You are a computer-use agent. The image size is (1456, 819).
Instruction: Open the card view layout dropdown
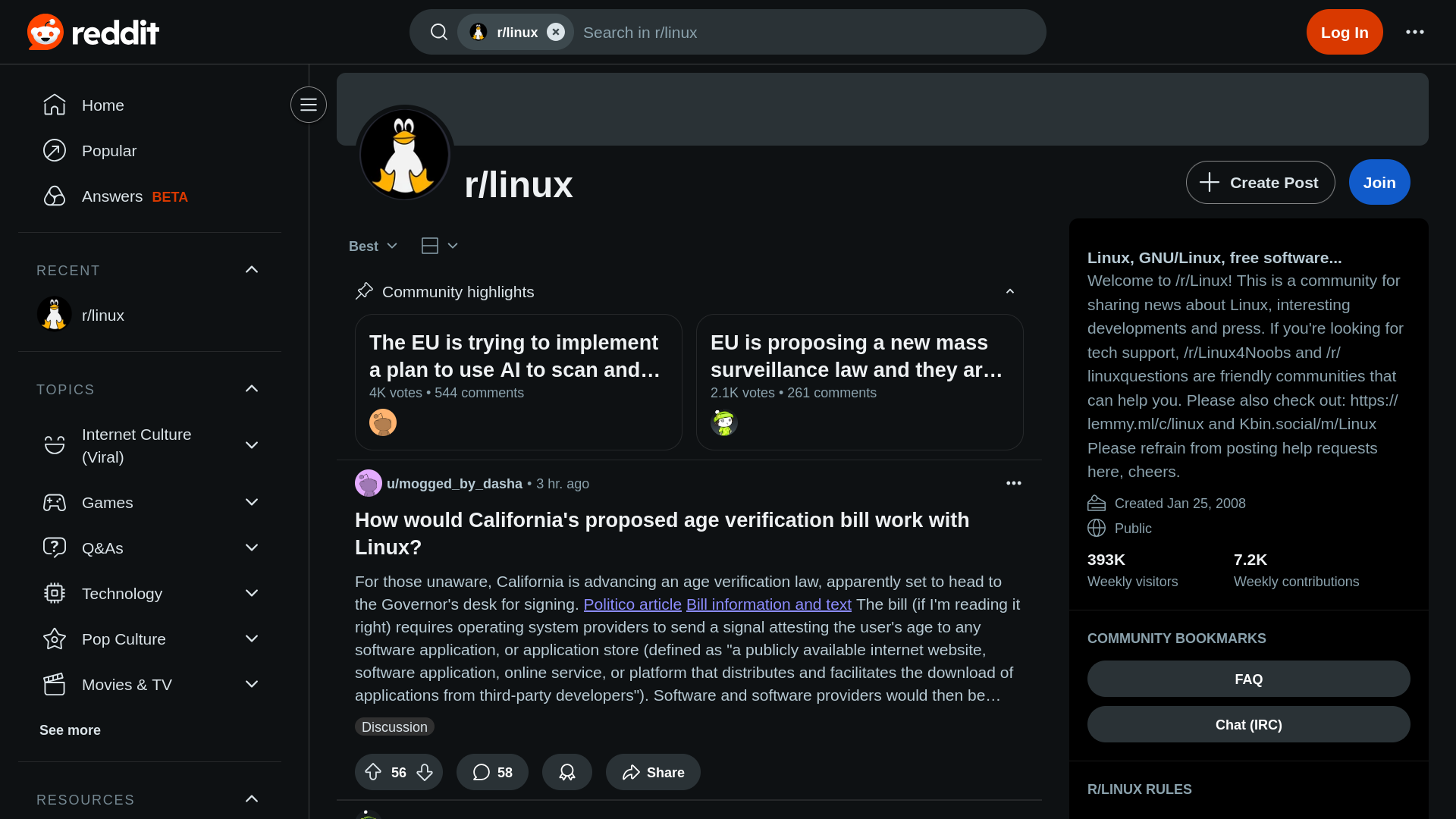tap(440, 246)
